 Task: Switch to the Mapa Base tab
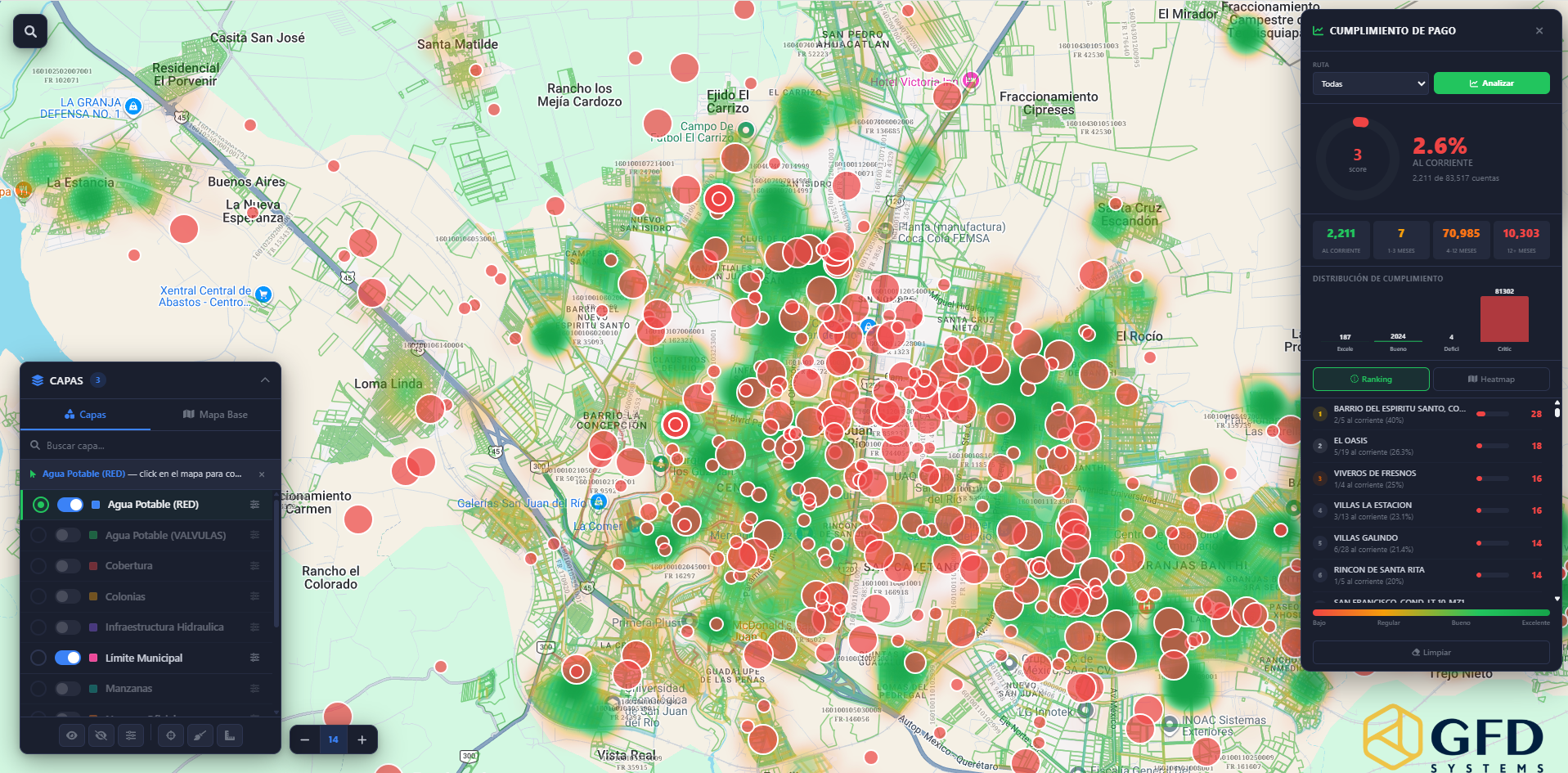pos(215,415)
